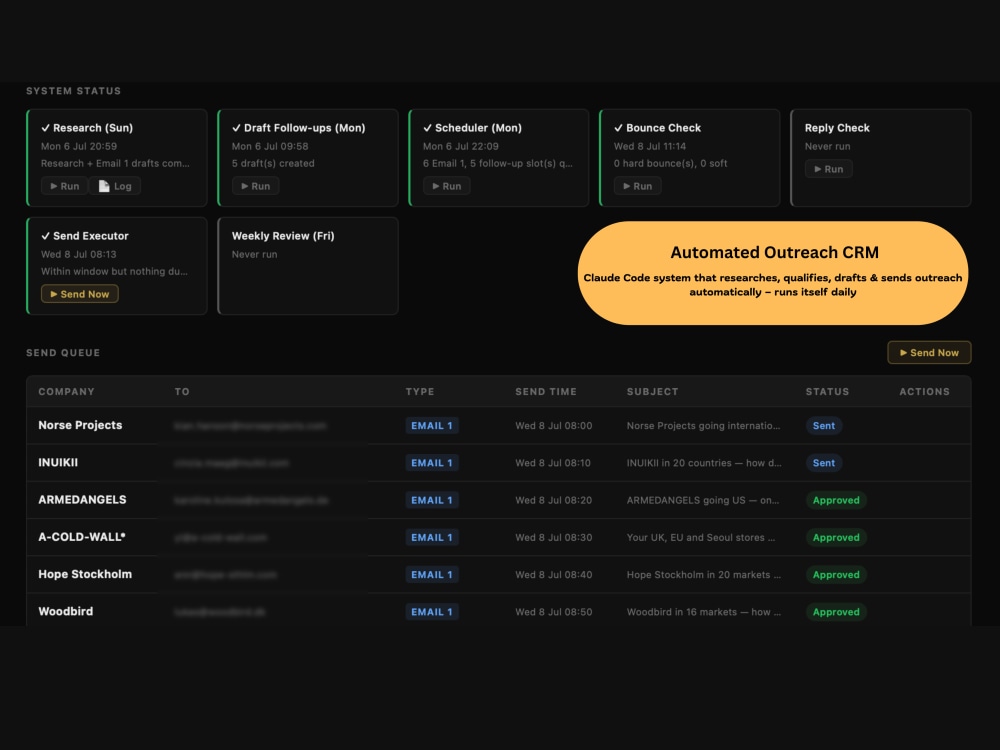Screen dimensions: 1000x750
Task: Click the SEND QUEUE section heading
Action: point(63,353)
